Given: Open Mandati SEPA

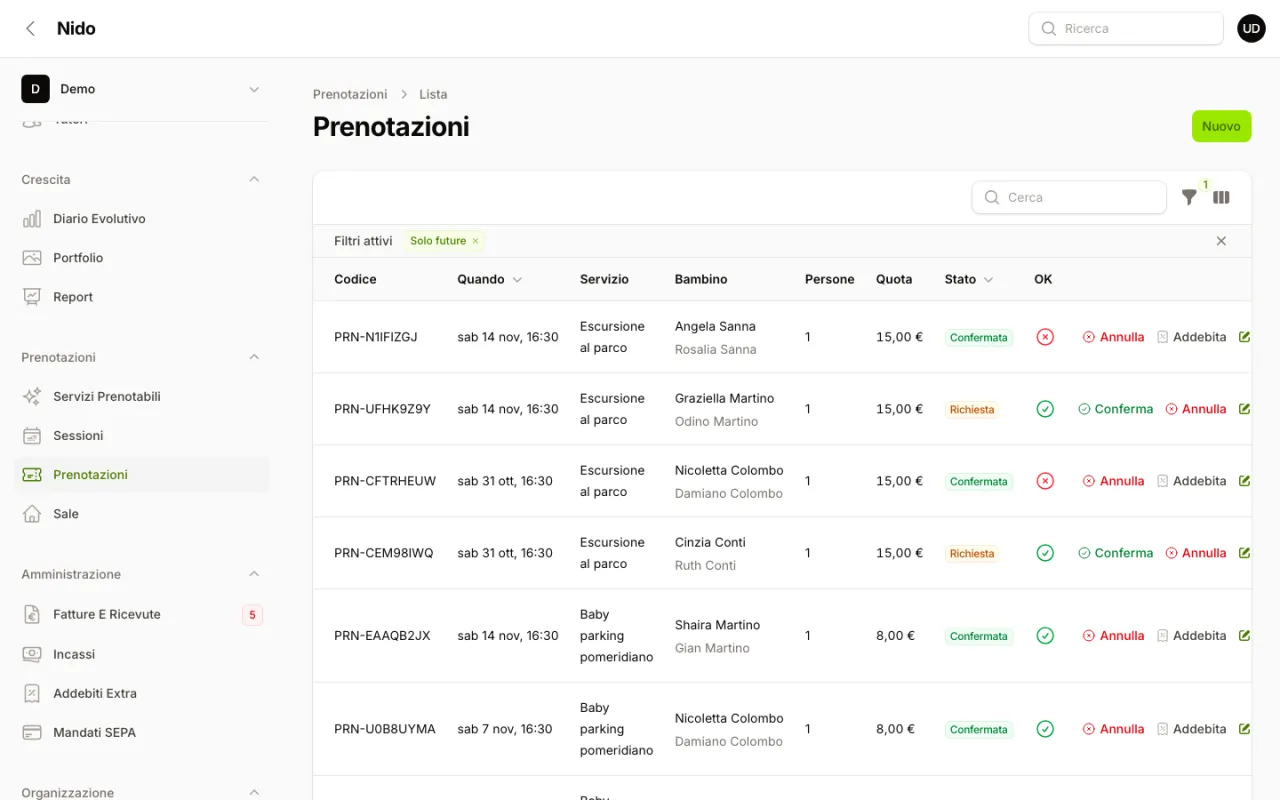Looking at the screenshot, I should 141,732.
